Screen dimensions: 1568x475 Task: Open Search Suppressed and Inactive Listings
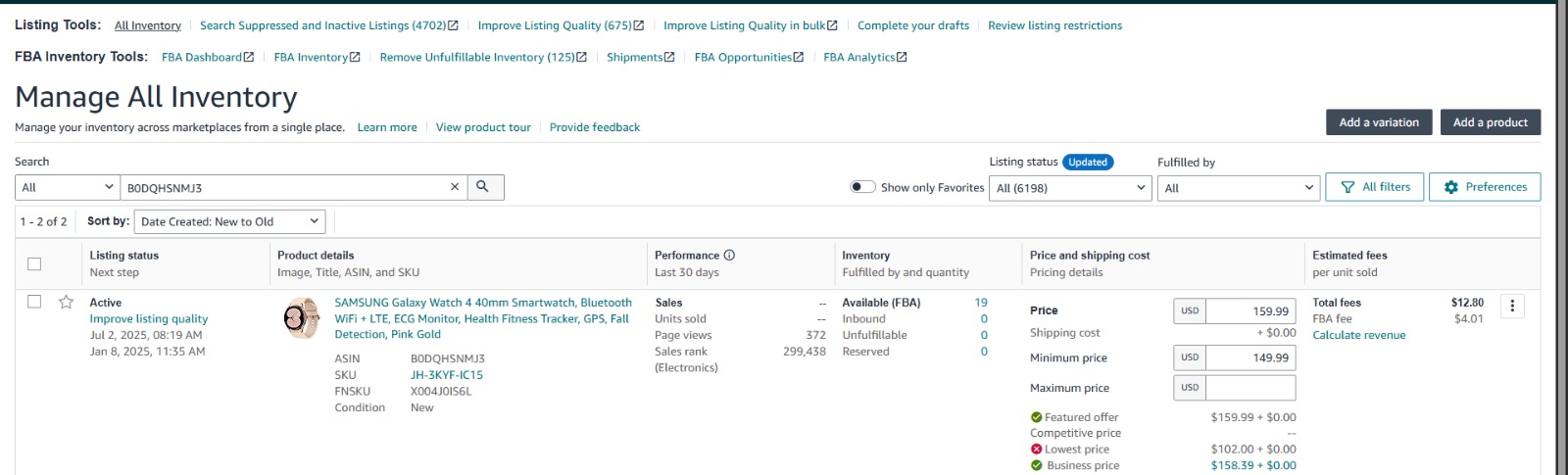click(329, 25)
